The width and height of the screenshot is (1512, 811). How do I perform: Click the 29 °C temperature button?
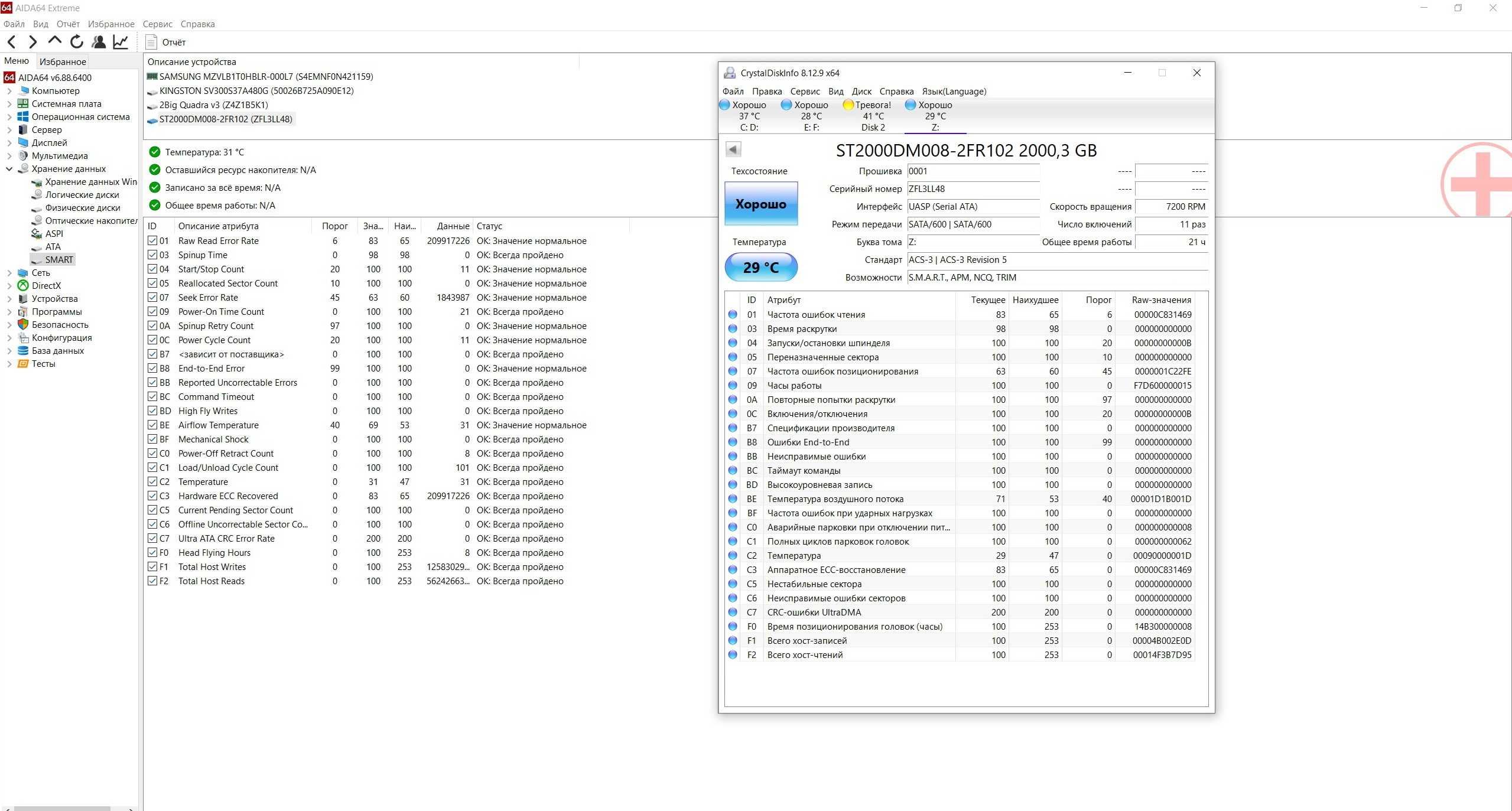click(x=761, y=268)
